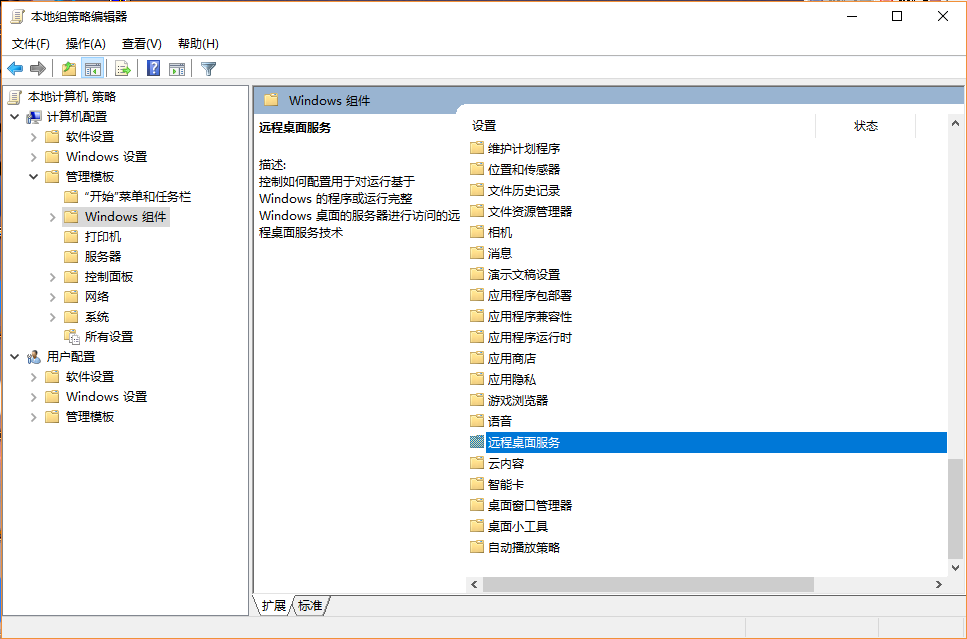This screenshot has height=639, width=967.
Task: Open the 查看(V) menu
Action: [x=142, y=44]
